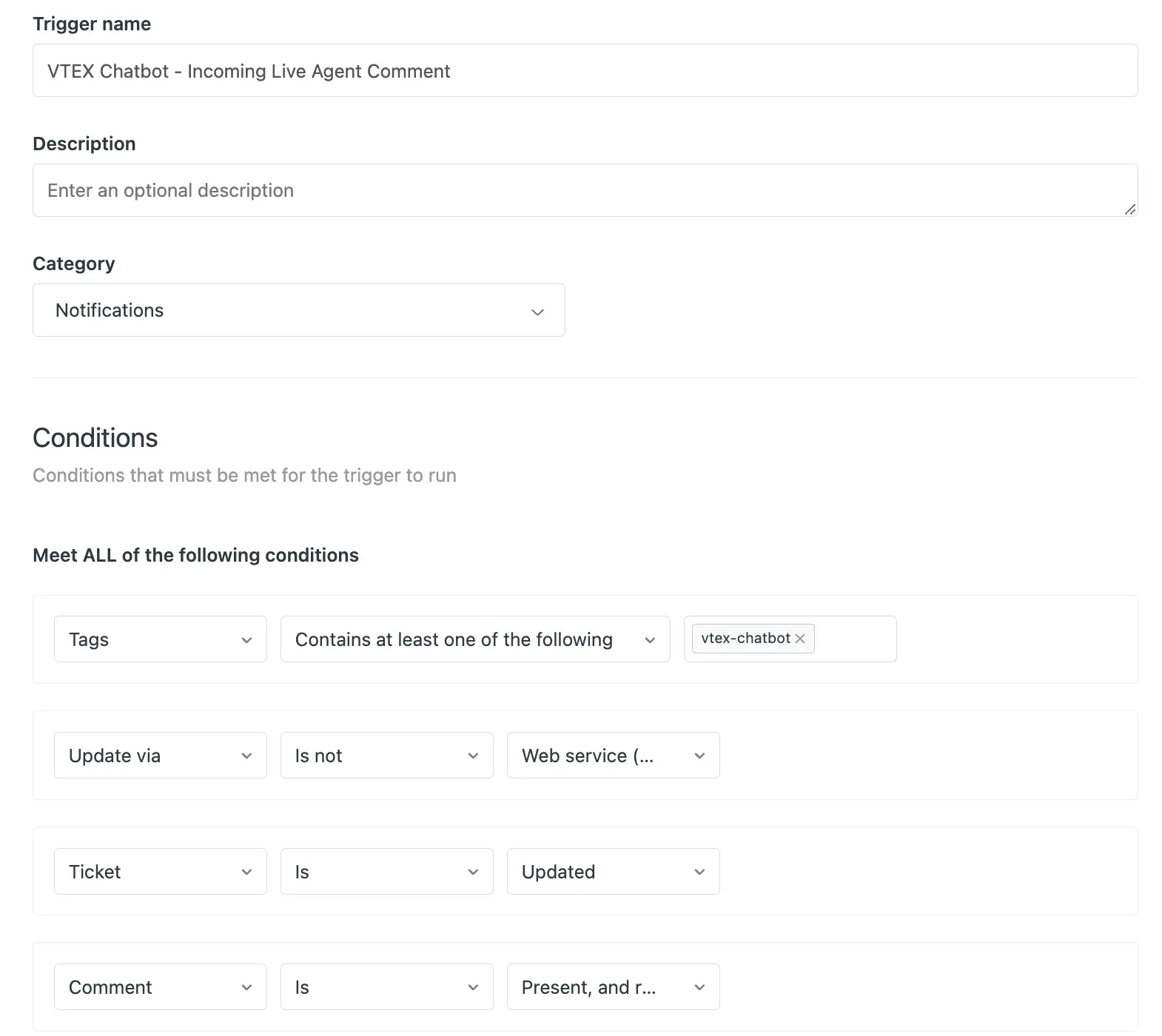The width and height of the screenshot is (1162, 1036).
Task: Click the 'Trigger name' field label
Action: (92, 24)
